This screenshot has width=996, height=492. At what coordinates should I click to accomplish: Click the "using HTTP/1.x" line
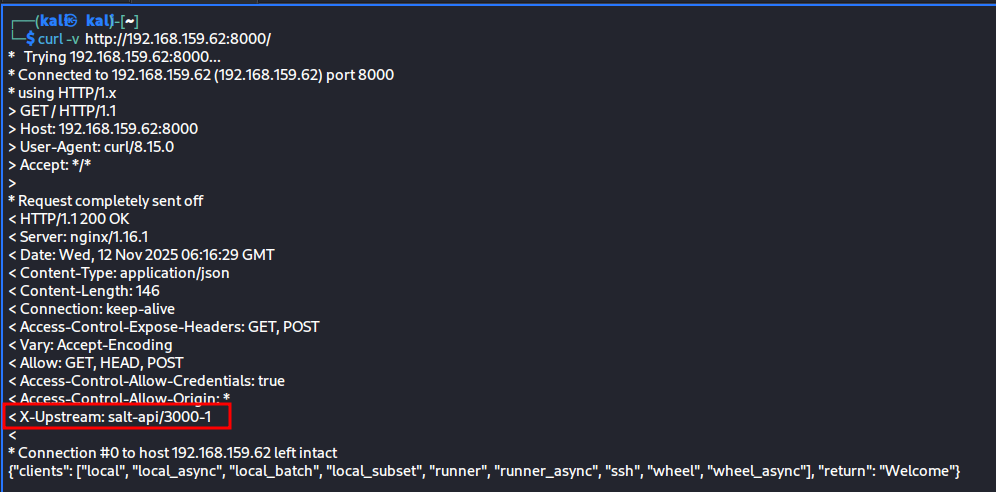pyautogui.click(x=66, y=93)
